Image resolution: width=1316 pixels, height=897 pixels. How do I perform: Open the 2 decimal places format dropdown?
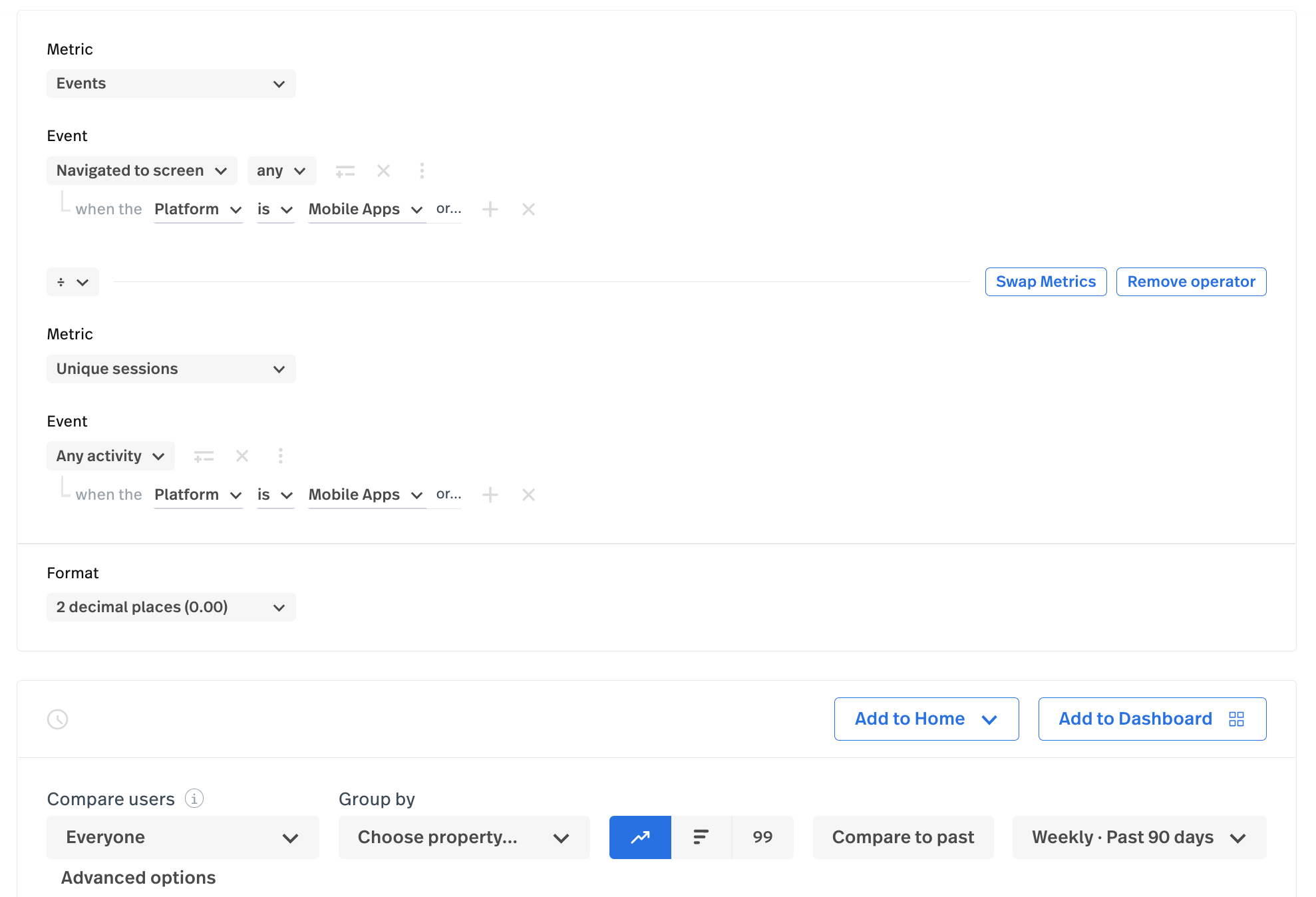coord(171,608)
